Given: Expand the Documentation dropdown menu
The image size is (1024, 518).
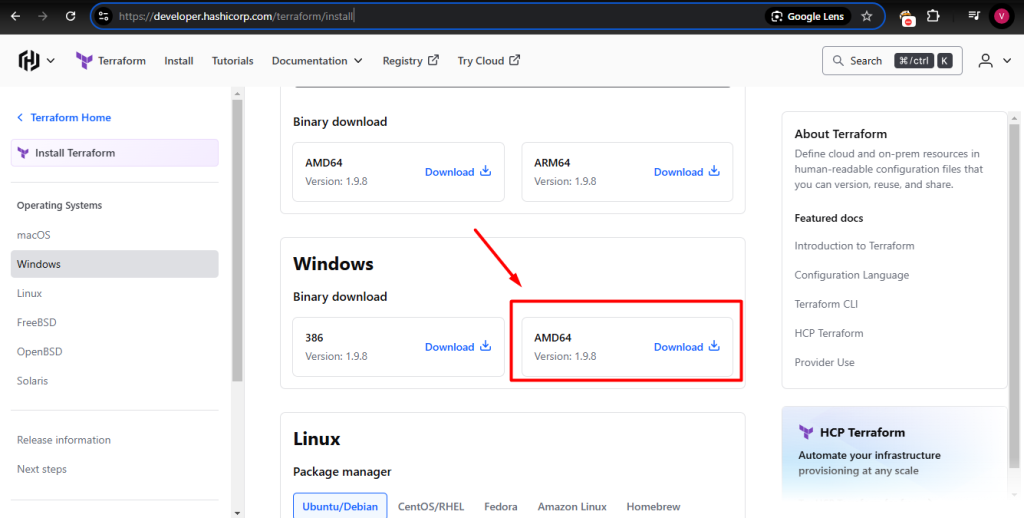Looking at the screenshot, I should (x=317, y=61).
